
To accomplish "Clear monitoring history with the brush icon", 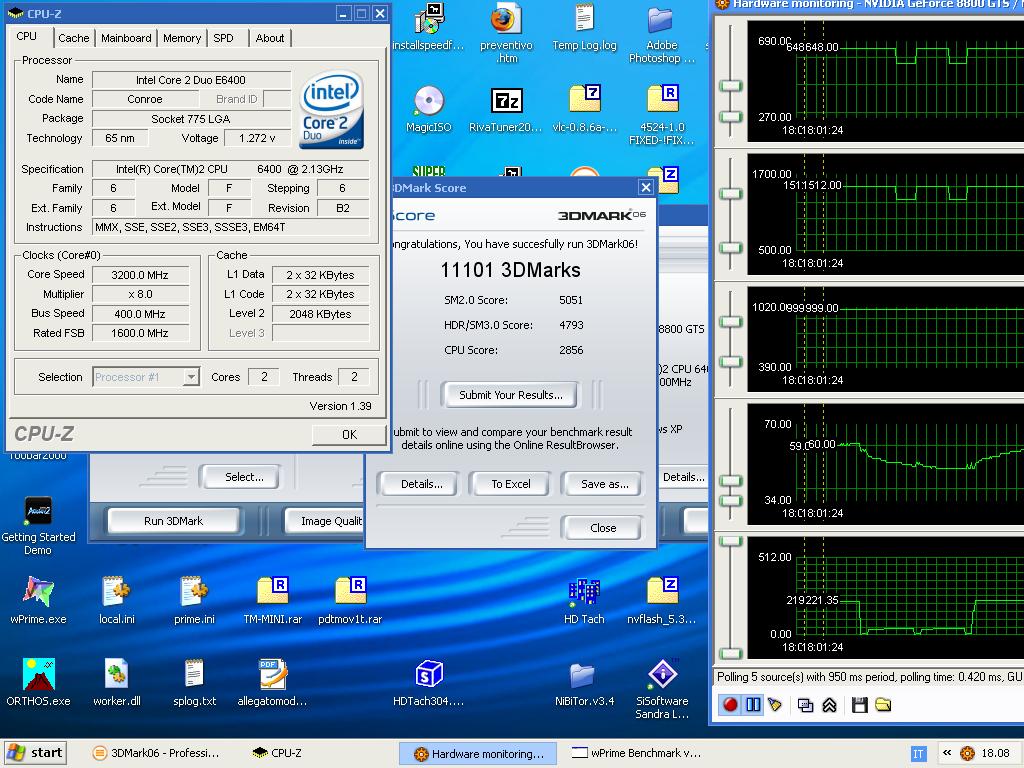I will pos(775,705).
